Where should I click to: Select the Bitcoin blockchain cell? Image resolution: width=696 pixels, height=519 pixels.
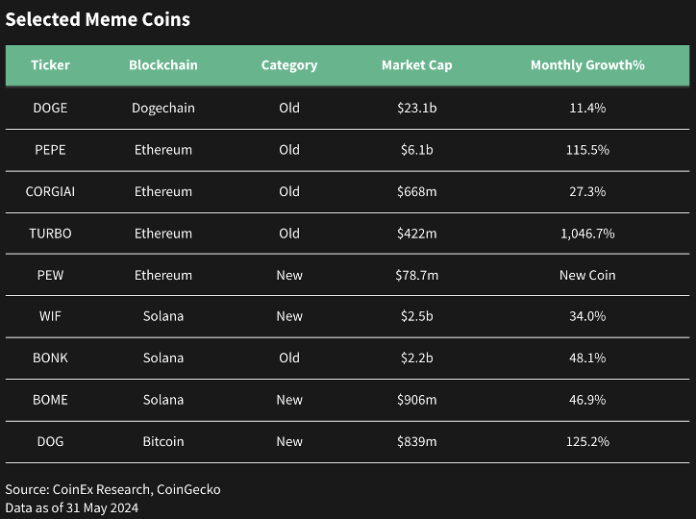click(163, 441)
